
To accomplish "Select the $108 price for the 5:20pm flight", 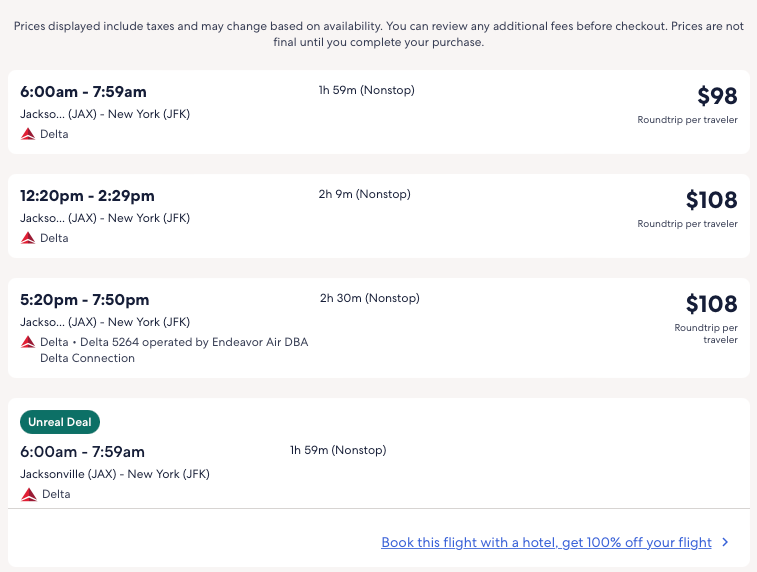I will [x=711, y=304].
